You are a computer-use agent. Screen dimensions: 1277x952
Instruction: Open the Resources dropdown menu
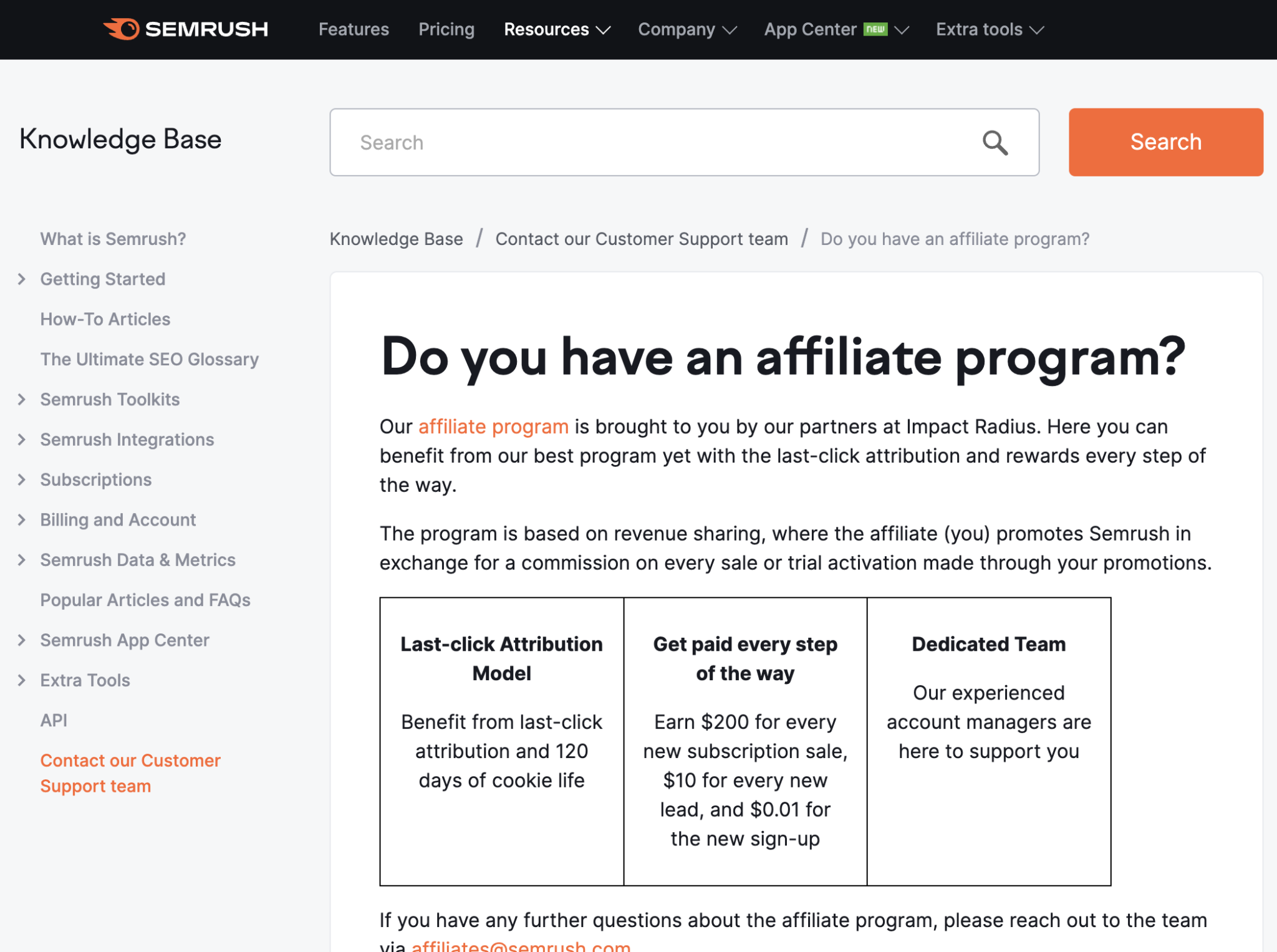(556, 29)
